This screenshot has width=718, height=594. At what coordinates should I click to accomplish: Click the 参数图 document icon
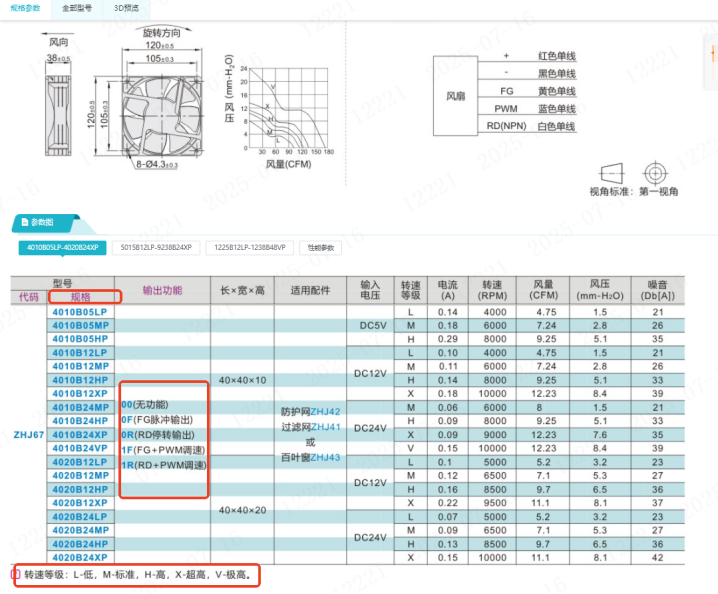tap(20, 222)
